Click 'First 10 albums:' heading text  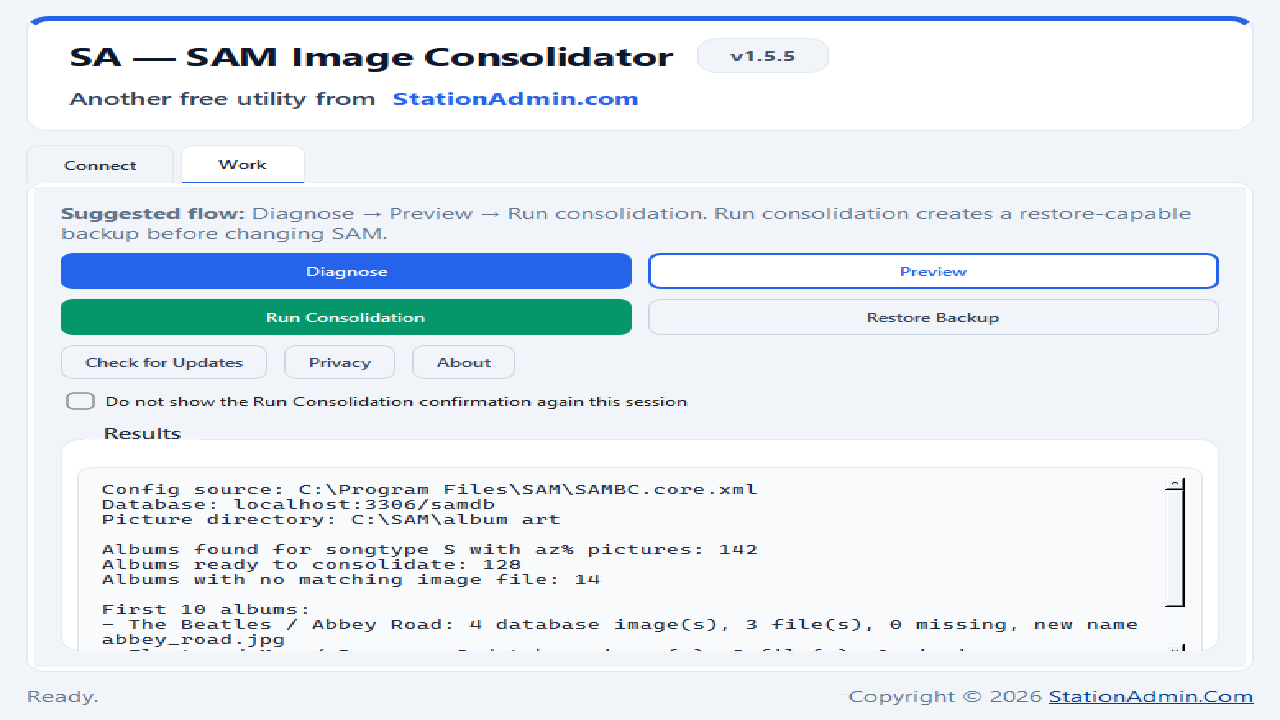tap(206, 609)
